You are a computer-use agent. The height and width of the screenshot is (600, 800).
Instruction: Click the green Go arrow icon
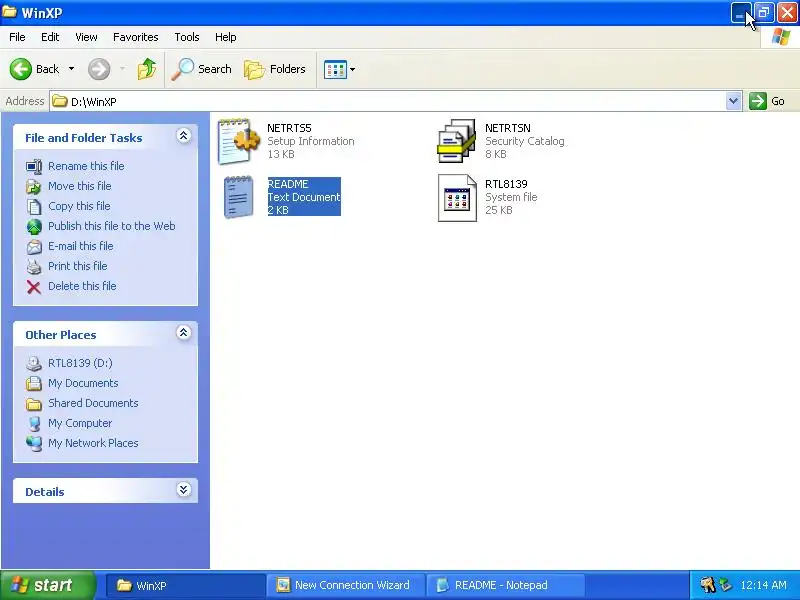[758, 101]
